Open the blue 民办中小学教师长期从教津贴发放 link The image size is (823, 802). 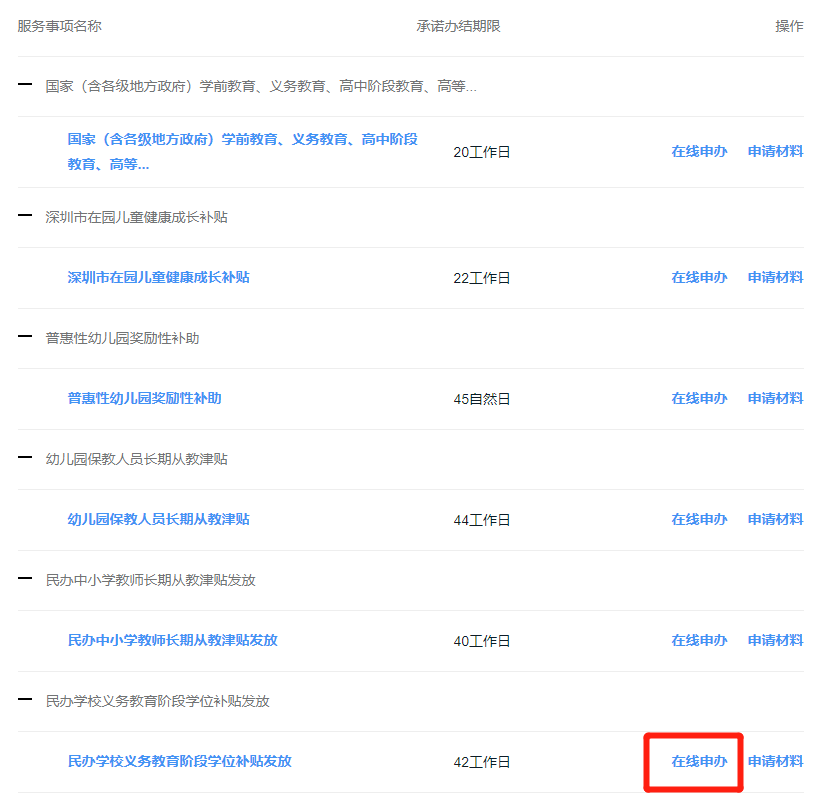(x=173, y=640)
